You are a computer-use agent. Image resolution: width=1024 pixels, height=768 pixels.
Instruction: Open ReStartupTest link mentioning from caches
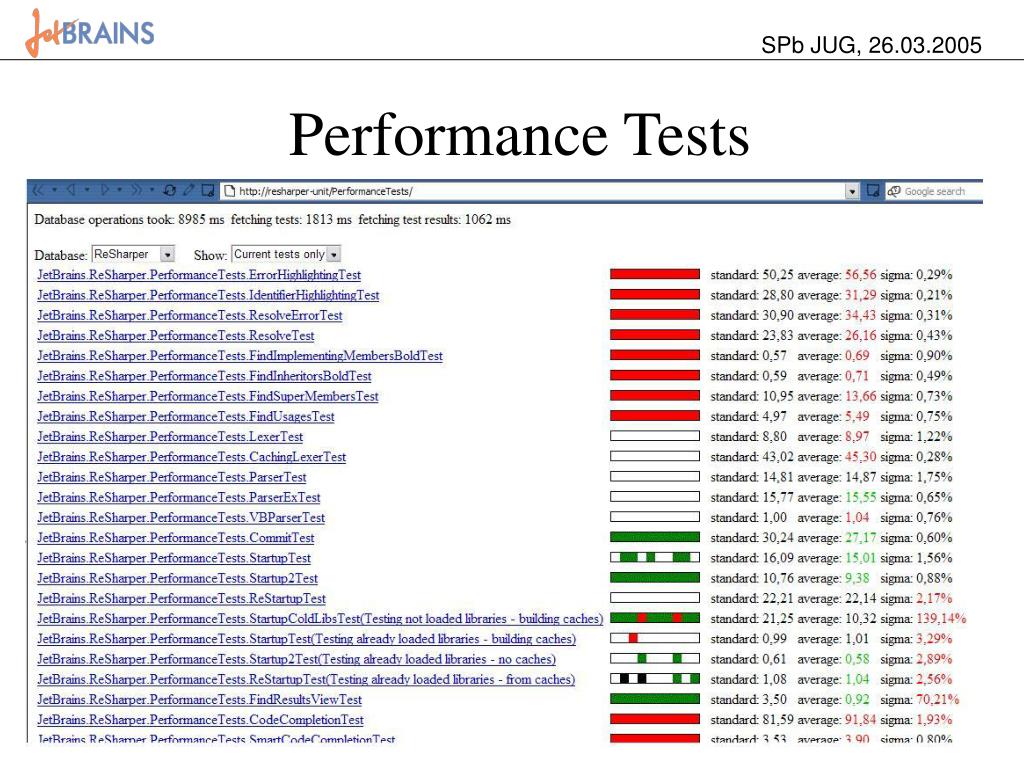[306, 680]
